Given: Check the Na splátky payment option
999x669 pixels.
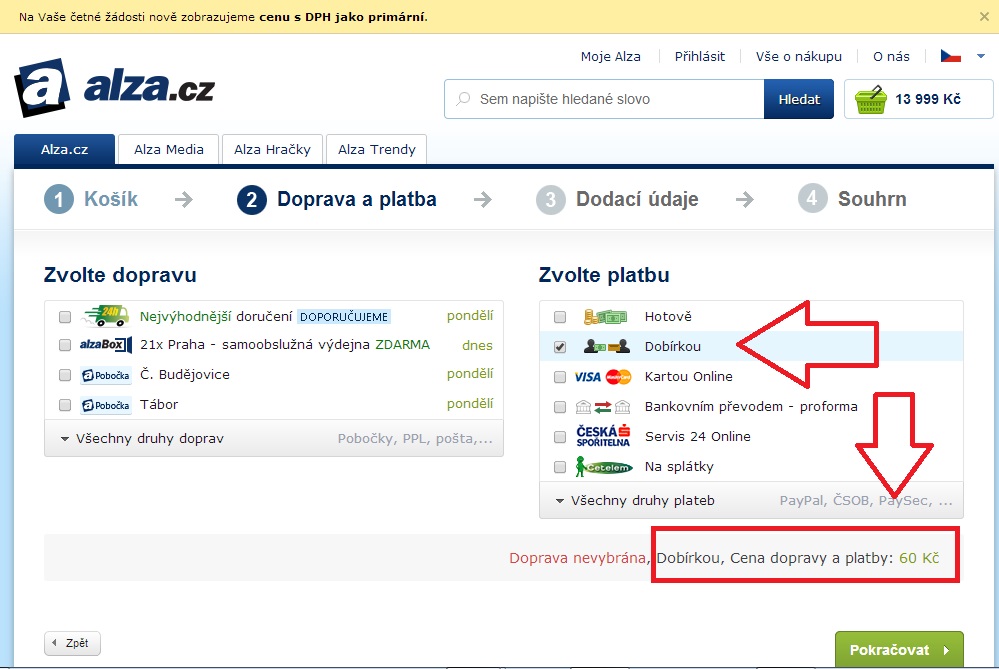Looking at the screenshot, I should click(559, 466).
